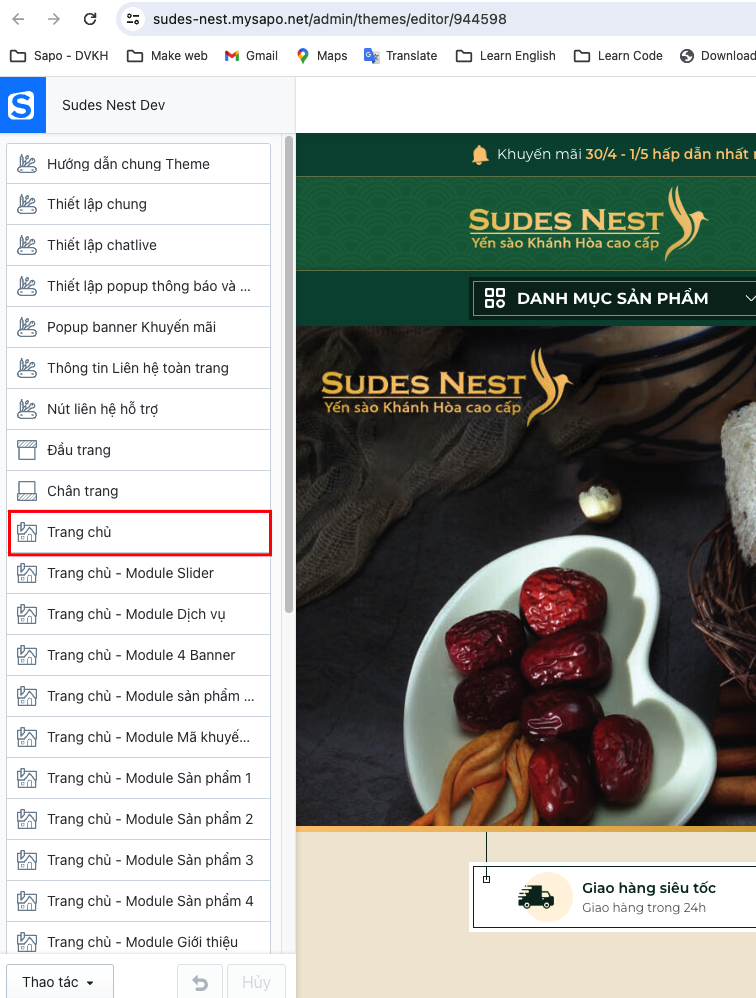Expand the Thao tác dropdown
Image resolution: width=756 pixels, height=998 pixels.
(60, 982)
